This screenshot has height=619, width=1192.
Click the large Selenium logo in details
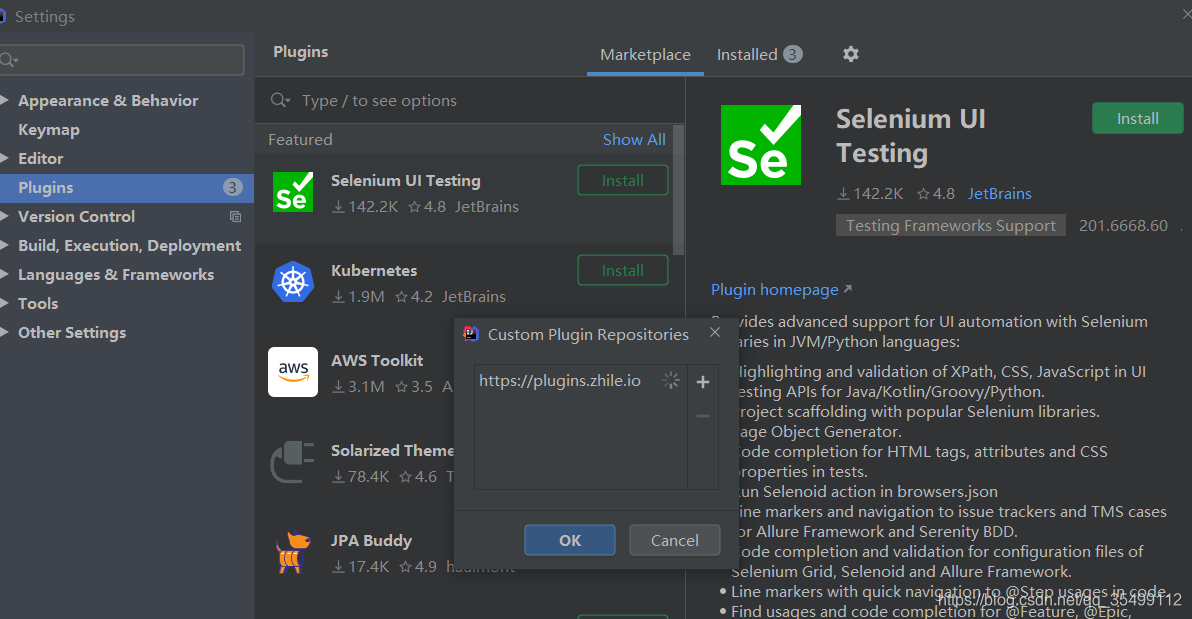(x=760, y=144)
